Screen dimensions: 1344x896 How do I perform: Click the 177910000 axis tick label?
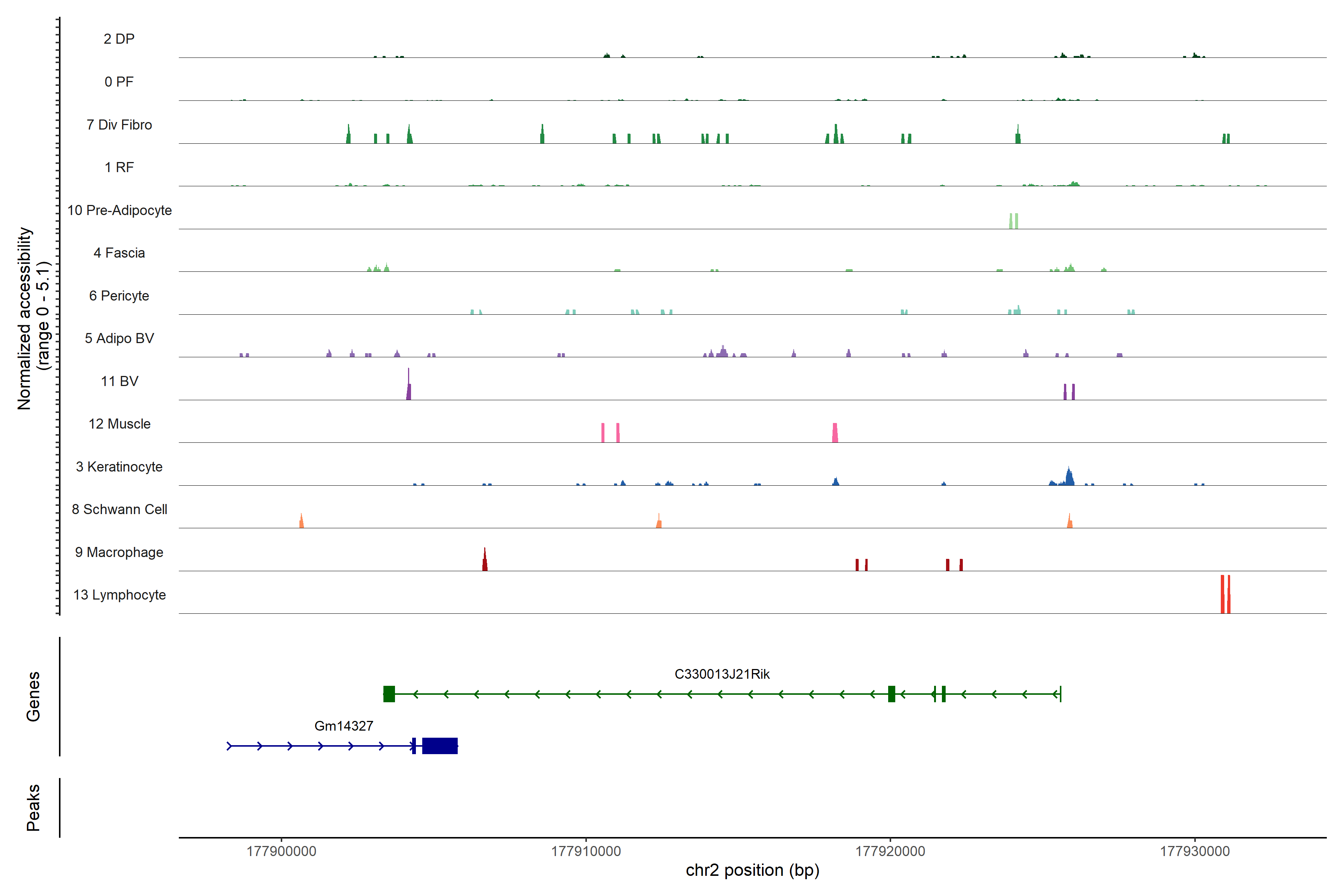pyautogui.click(x=586, y=852)
